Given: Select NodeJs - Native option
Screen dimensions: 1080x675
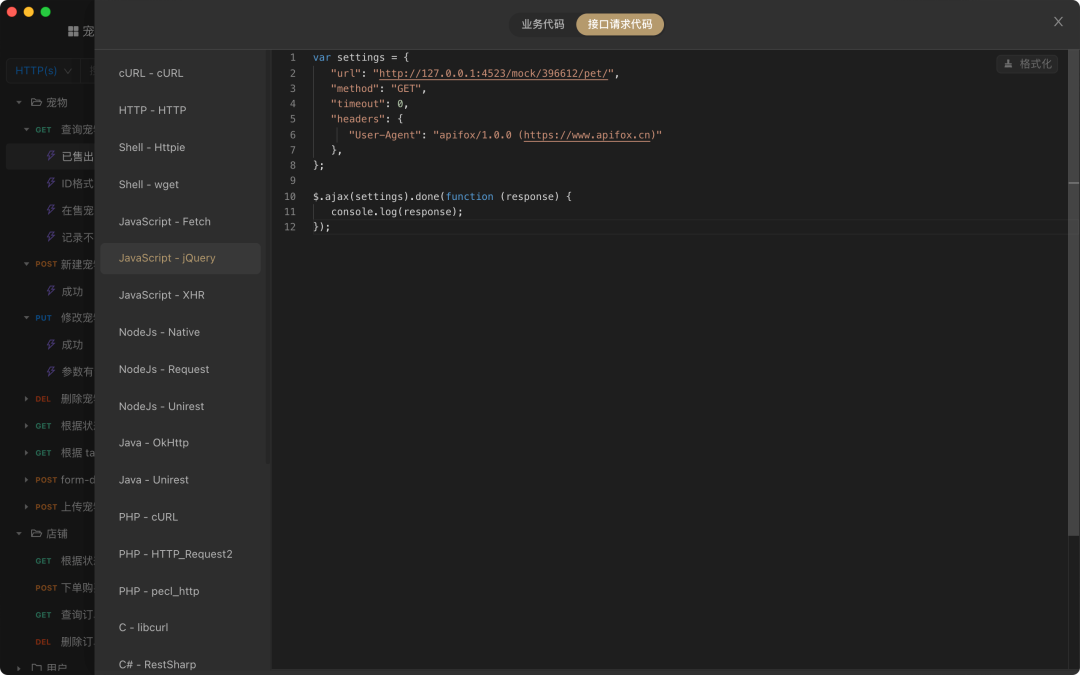Looking at the screenshot, I should [x=180, y=333].
